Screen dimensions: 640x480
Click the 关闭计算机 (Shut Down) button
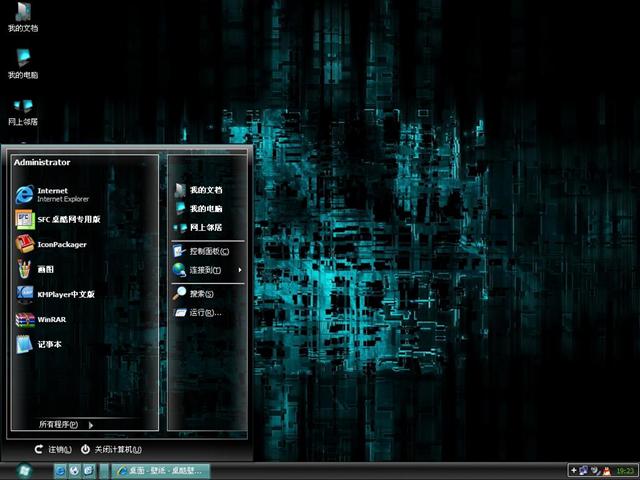(111, 450)
